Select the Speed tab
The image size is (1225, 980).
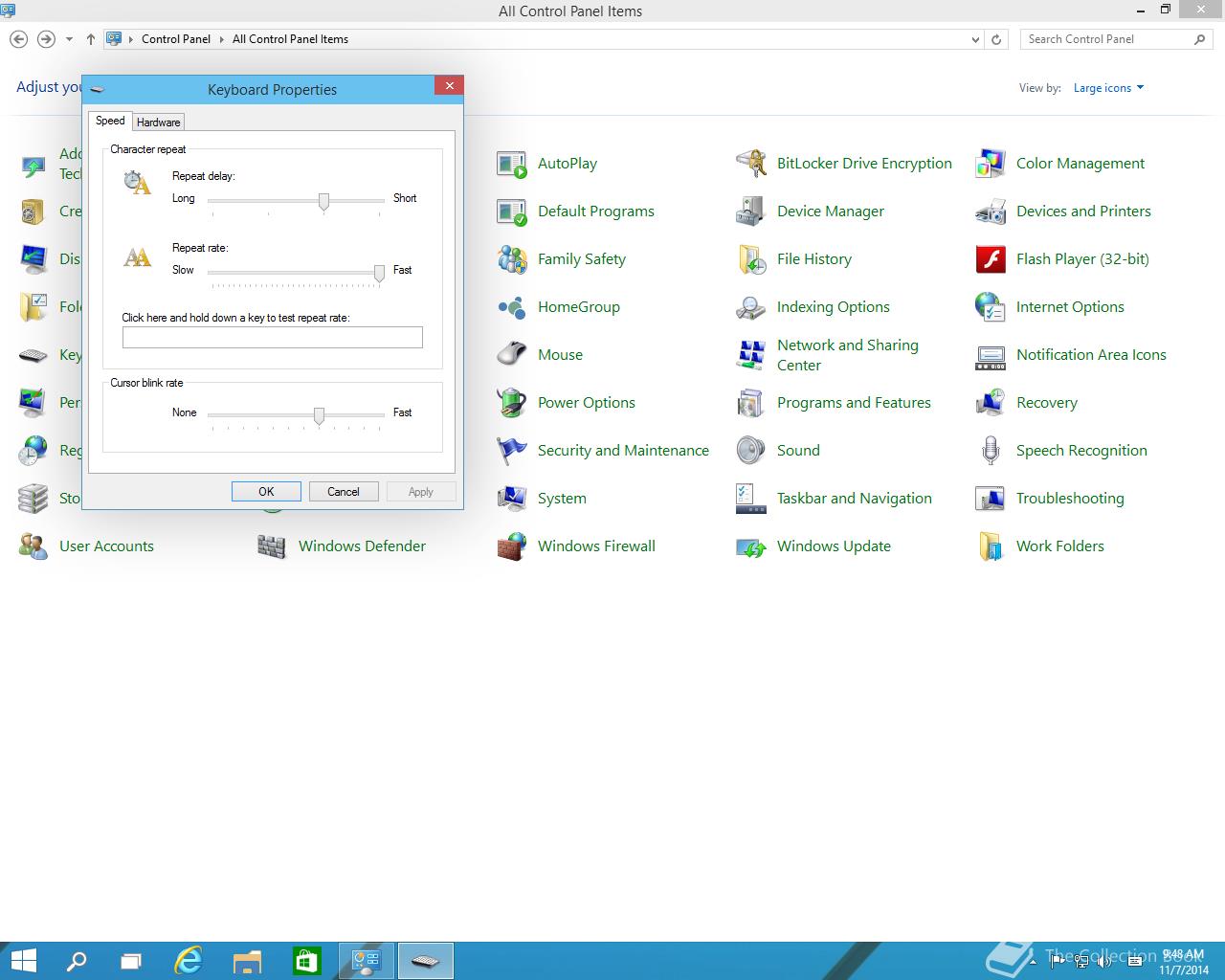[x=110, y=121]
